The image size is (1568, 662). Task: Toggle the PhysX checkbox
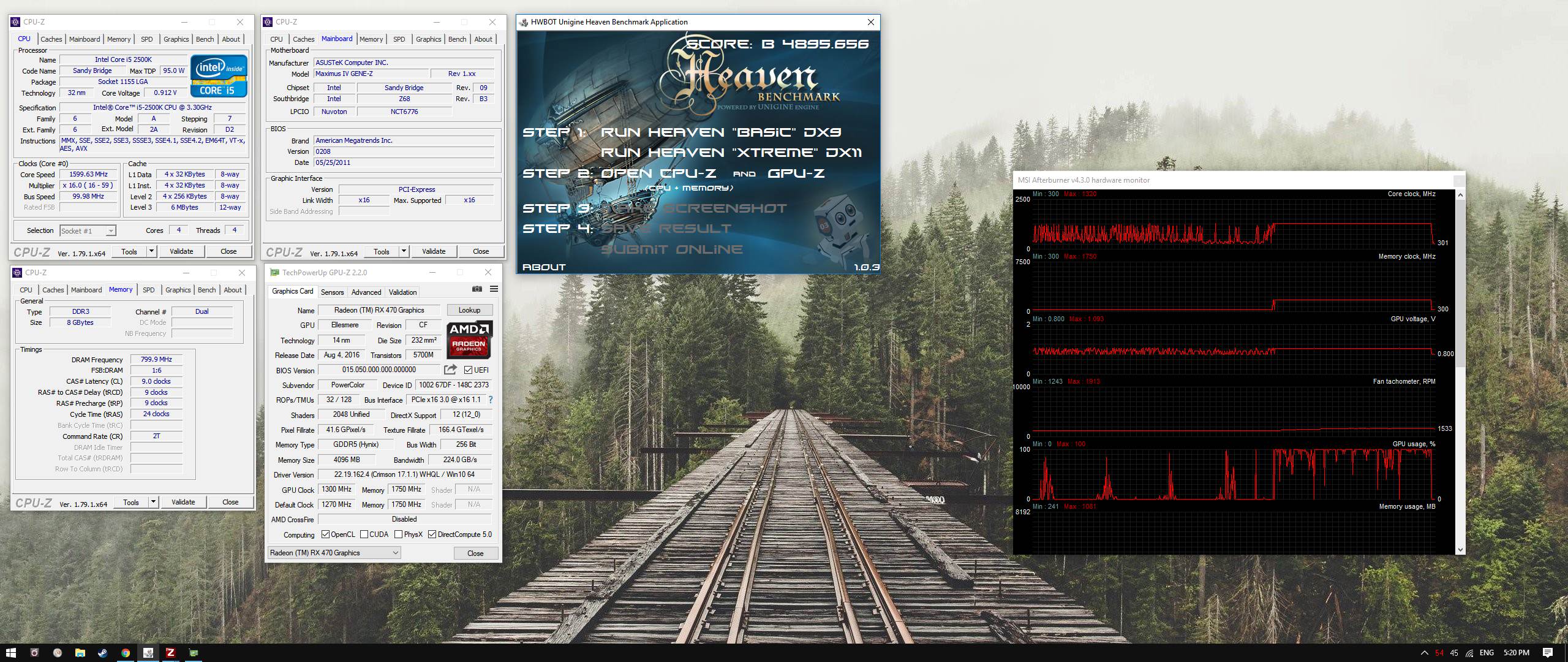(x=399, y=534)
